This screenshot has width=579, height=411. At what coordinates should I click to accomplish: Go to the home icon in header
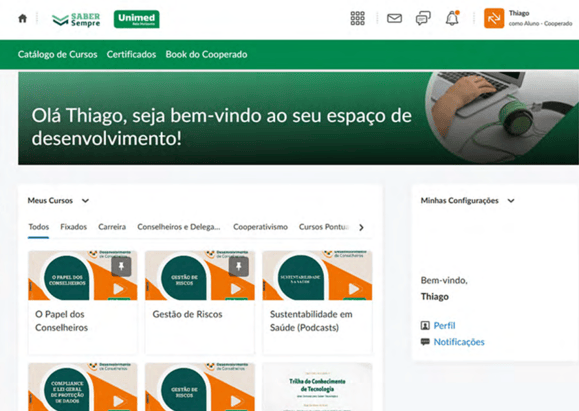[x=23, y=18]
